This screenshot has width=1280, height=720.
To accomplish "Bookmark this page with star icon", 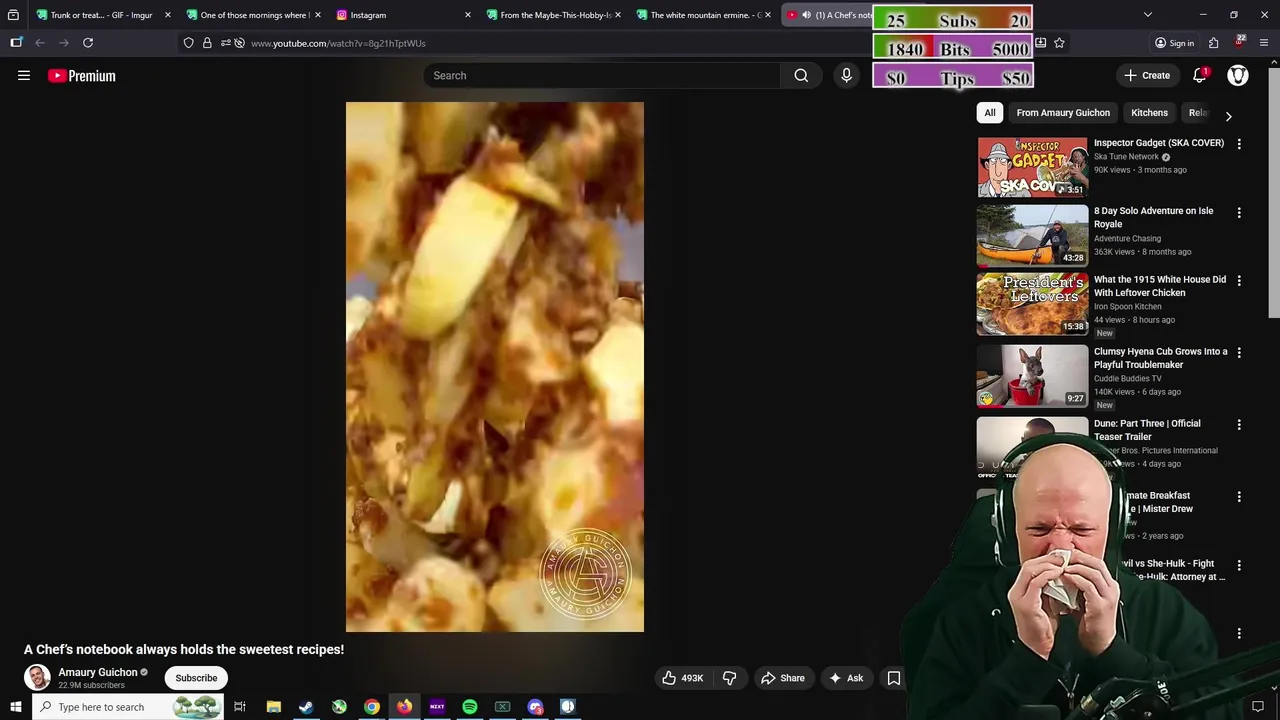I will click(1059, 43).
